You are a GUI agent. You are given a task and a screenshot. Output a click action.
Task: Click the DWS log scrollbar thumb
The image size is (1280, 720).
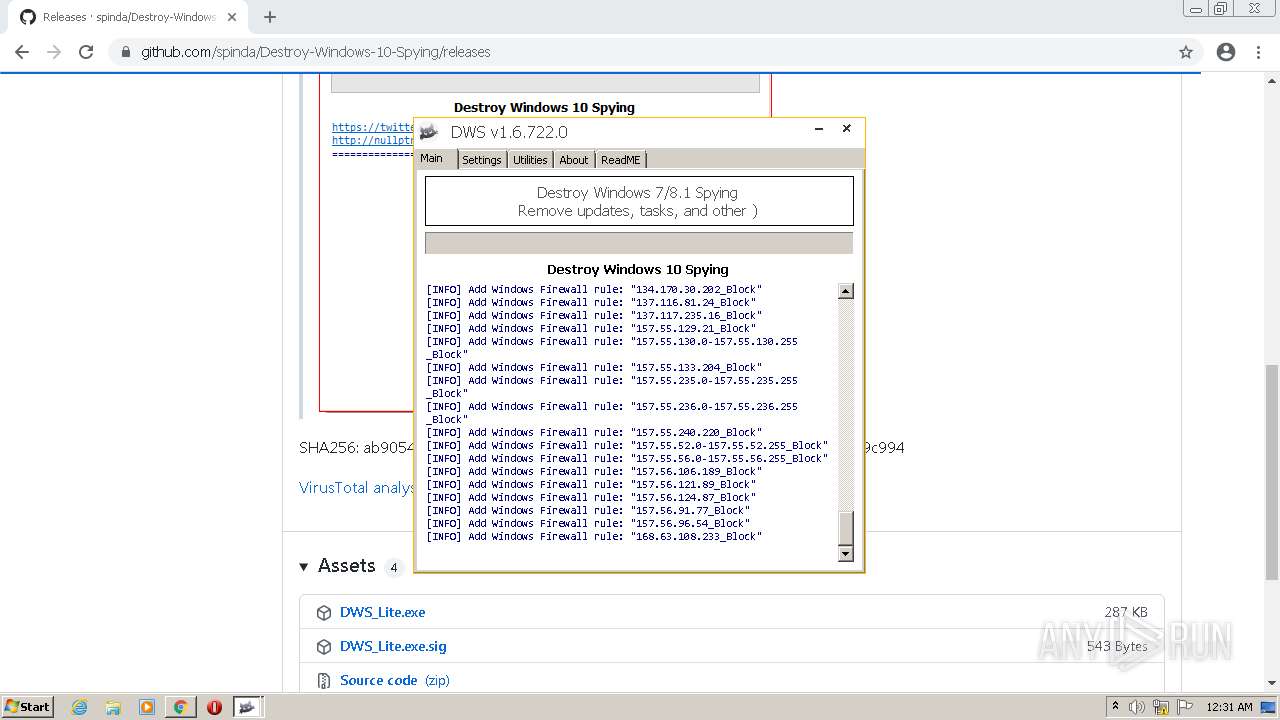(845, 527)
